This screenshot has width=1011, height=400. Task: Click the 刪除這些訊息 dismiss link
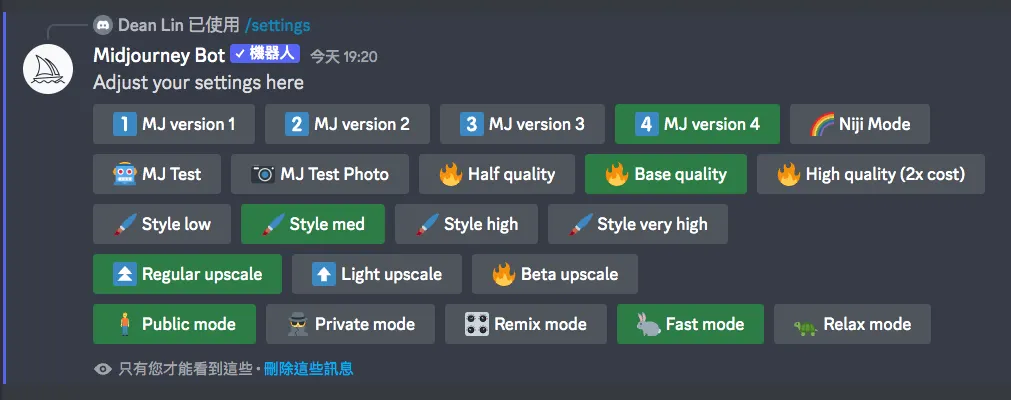click(x=308, y=369)
